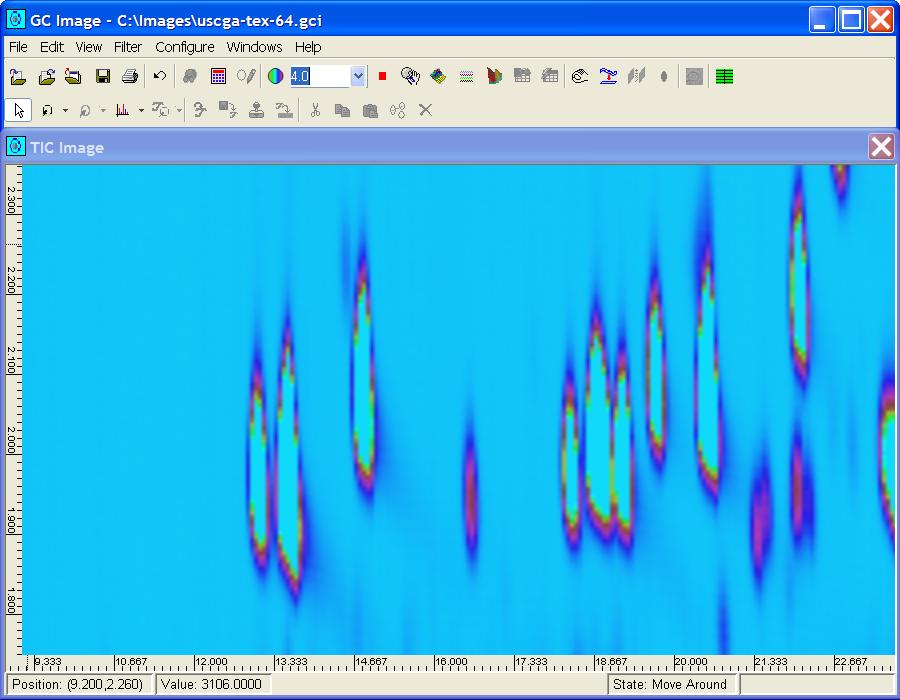Expand the arrow beside the zoom tool

(102, 110)
